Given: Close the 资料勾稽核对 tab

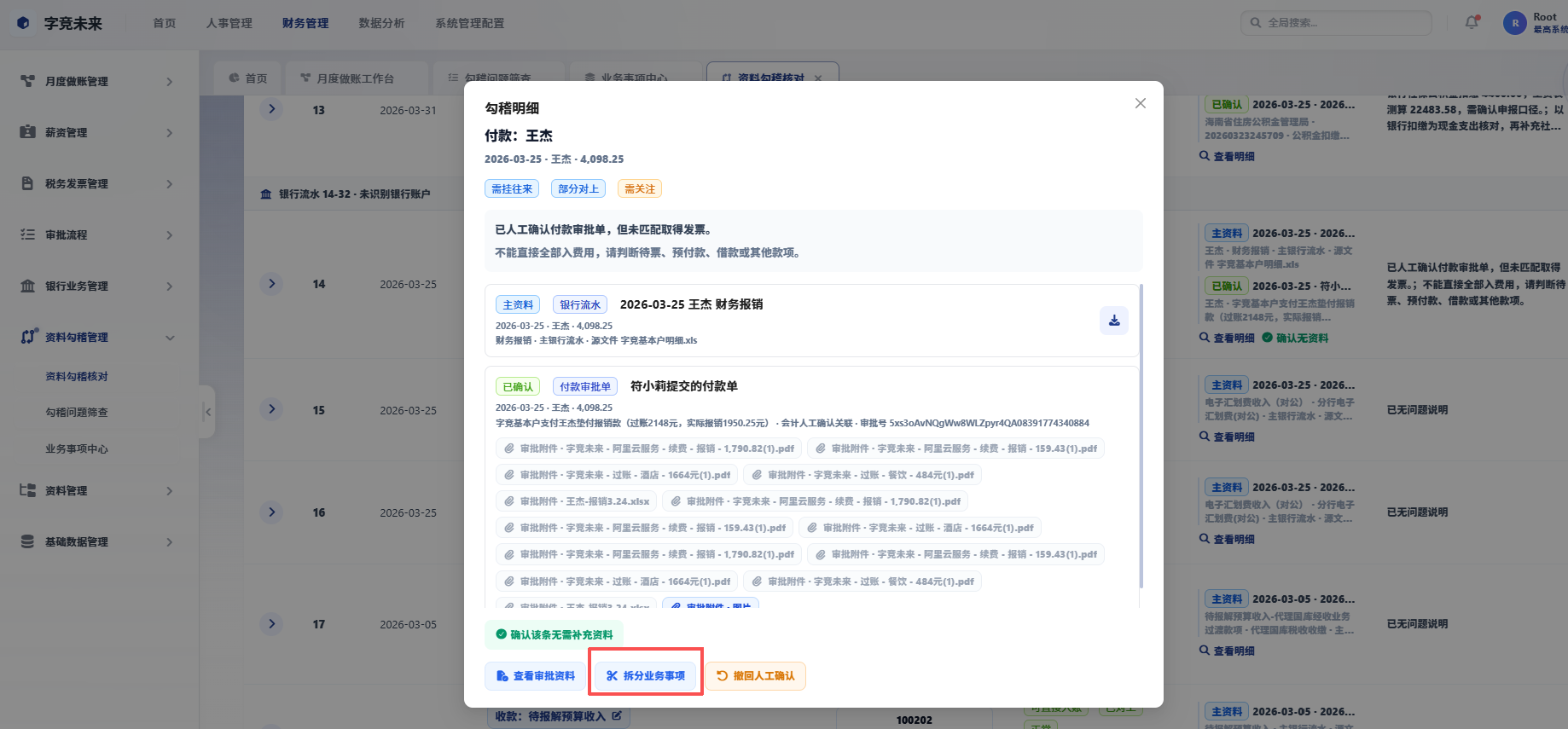Looking at the screenshot, I should [818, 78].
